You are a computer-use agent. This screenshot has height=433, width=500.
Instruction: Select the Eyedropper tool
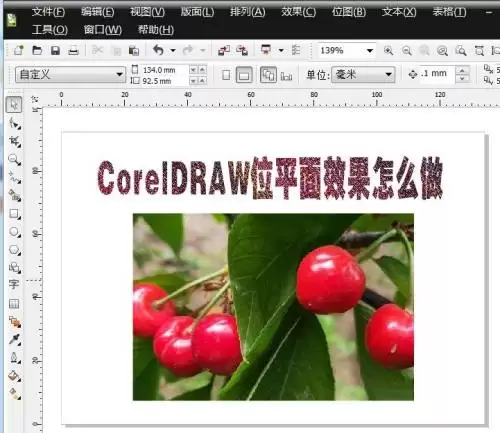14,340
